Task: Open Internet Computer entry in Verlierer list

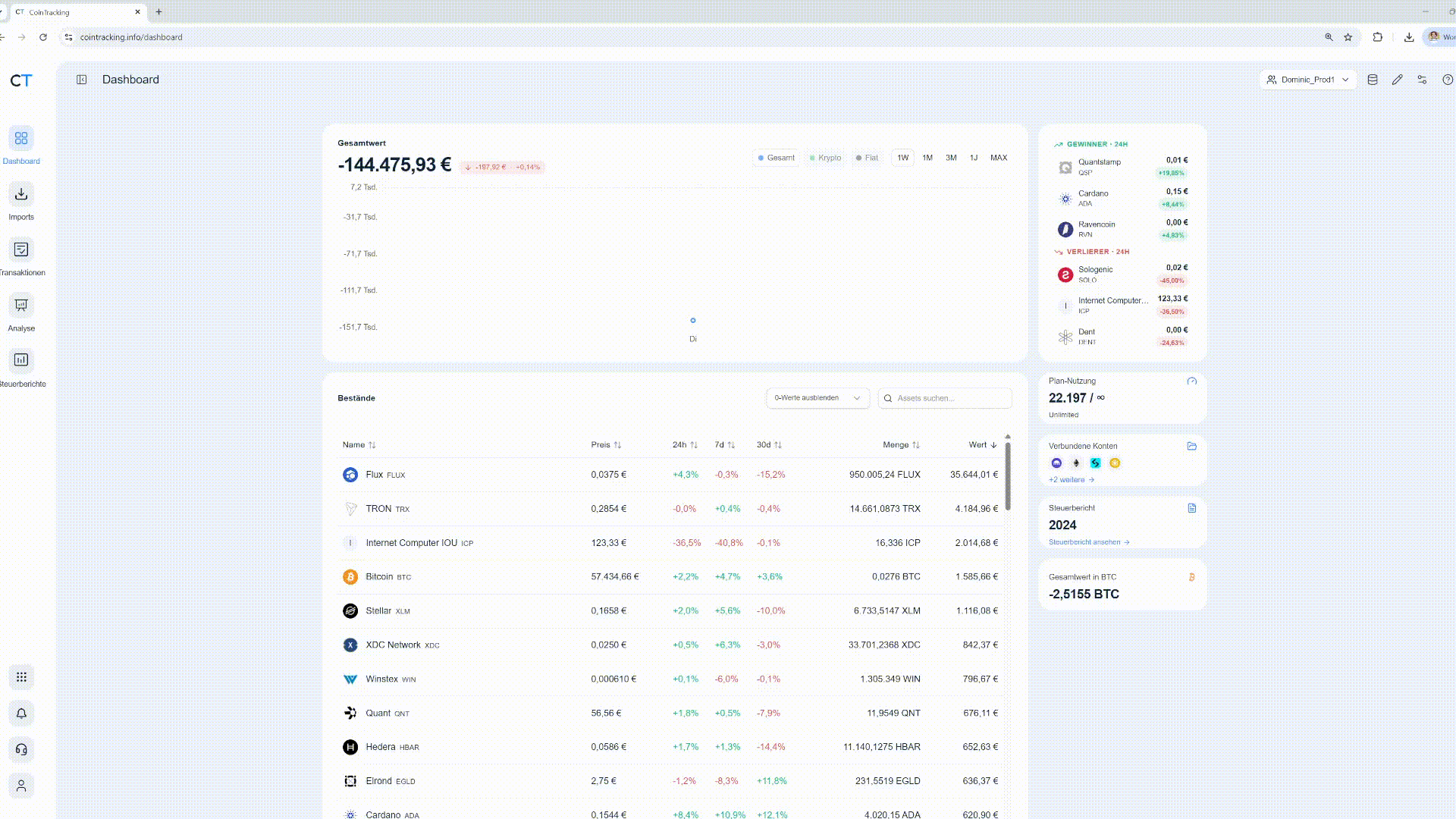Action: [1122, 306]
